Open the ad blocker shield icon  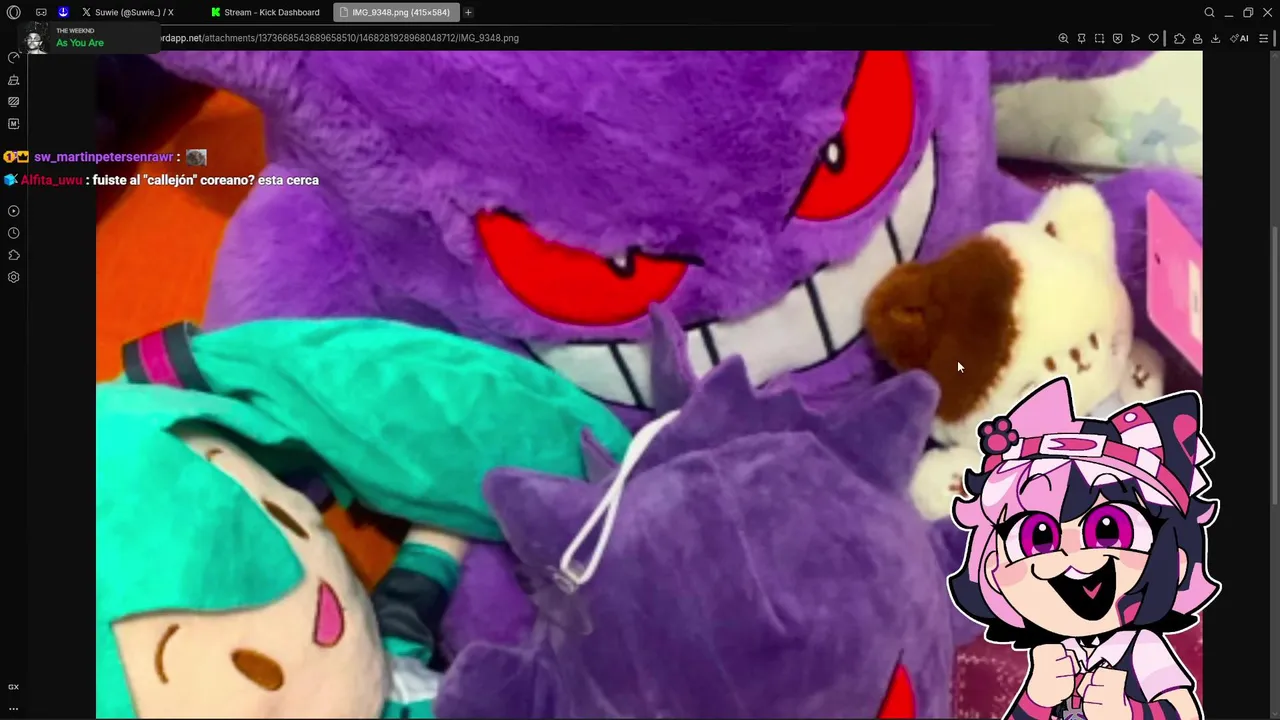tap(1117, 38)
